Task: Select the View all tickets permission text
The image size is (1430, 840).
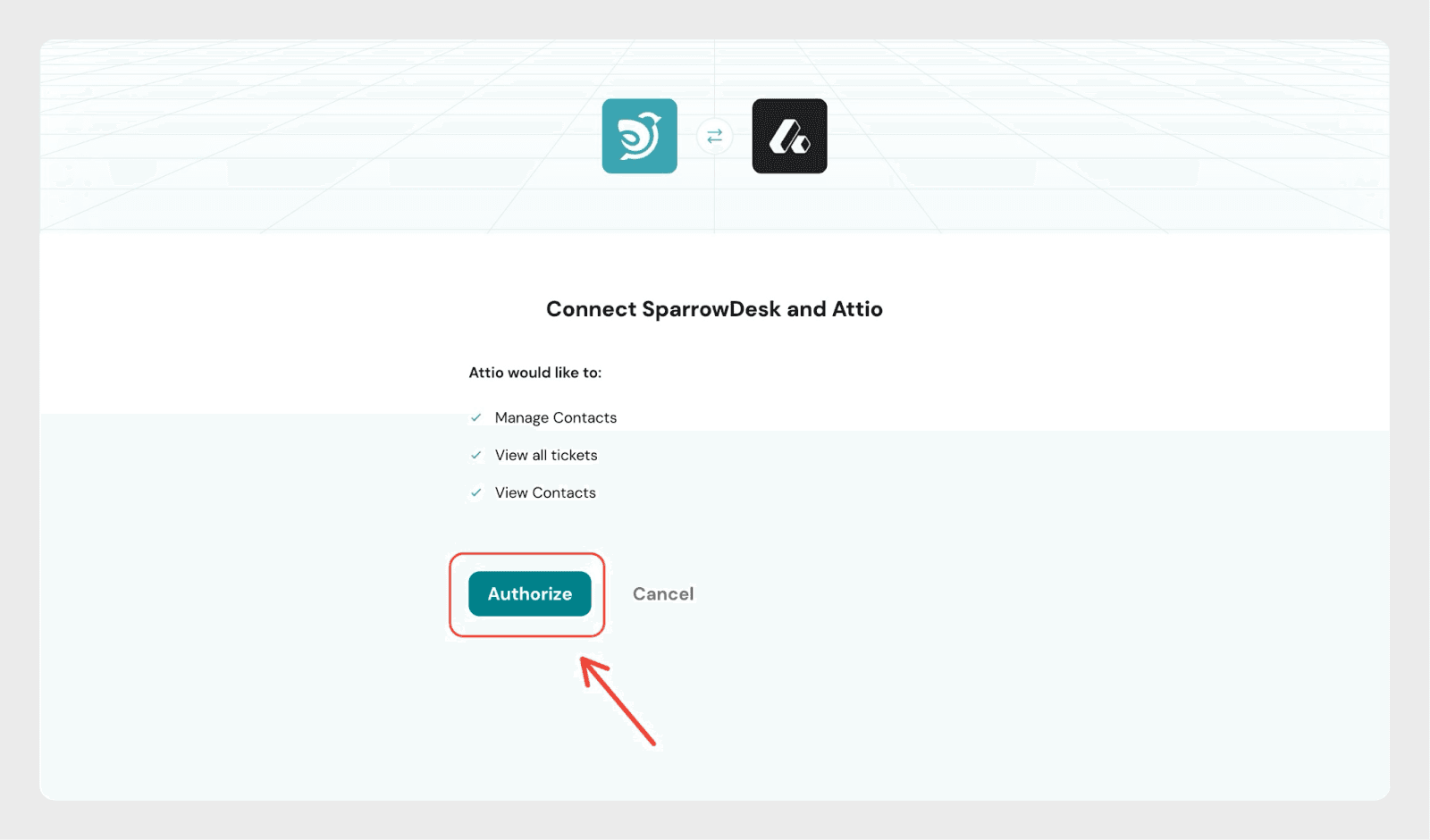Action: point(546,455)
